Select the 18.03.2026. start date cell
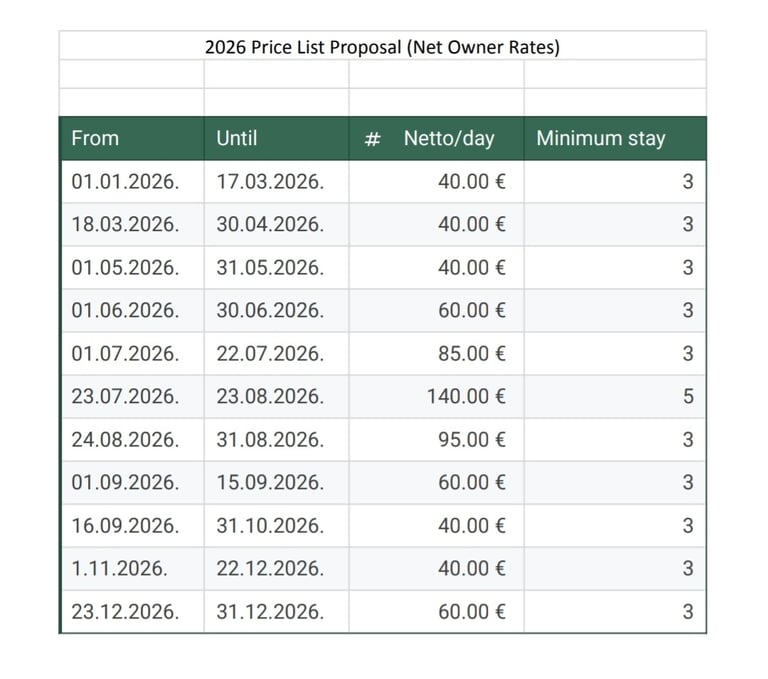Screen dimensions: 768x679 [x=126, y=225]
